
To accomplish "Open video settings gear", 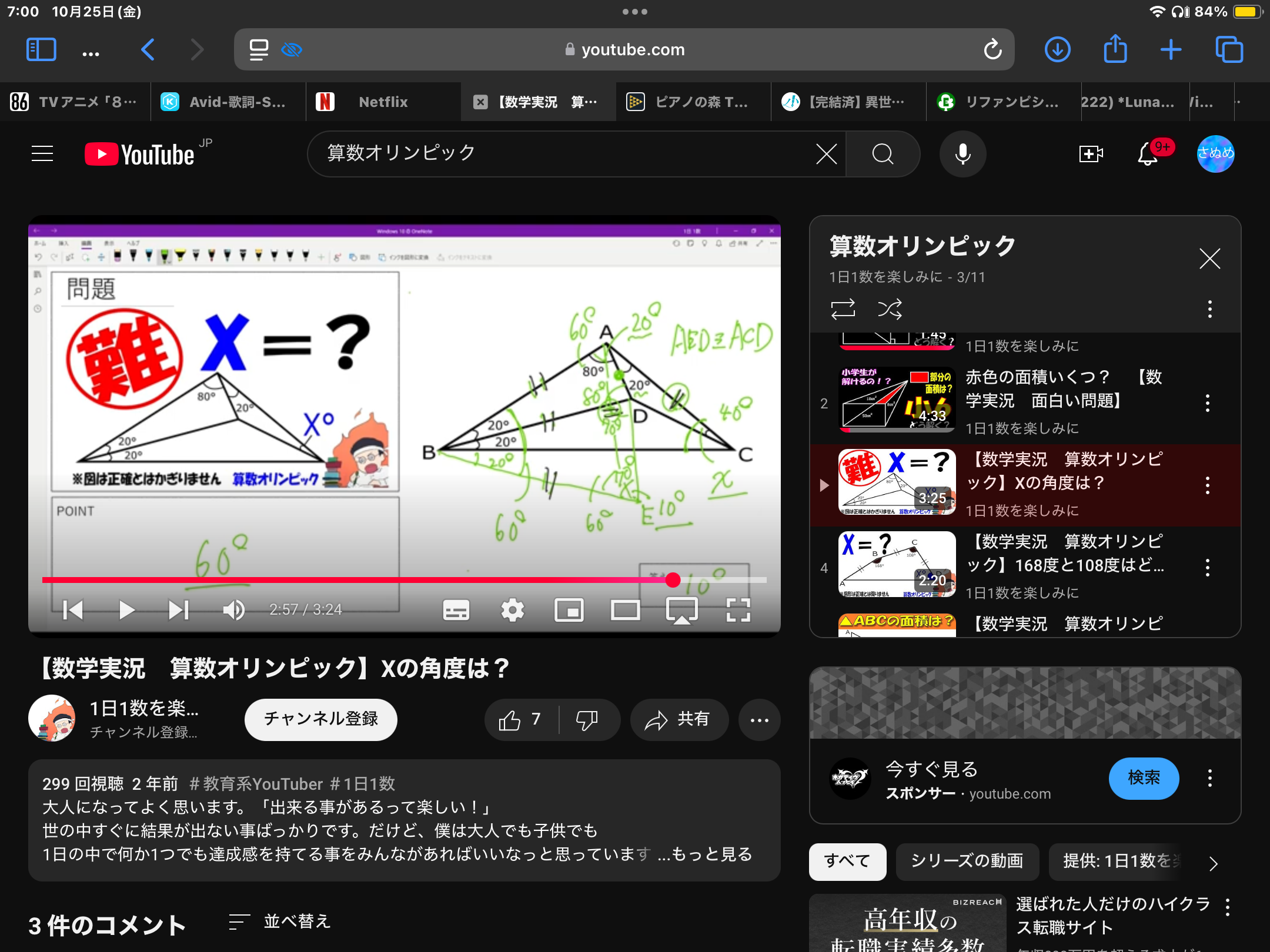I will click(512, 610).
